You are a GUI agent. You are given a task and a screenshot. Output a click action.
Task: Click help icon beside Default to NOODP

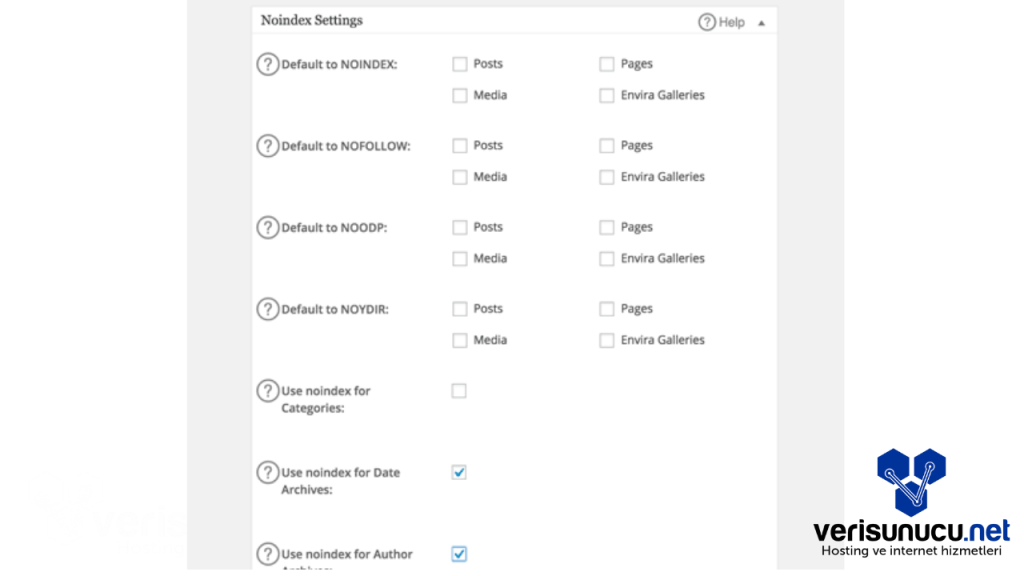pyautogui.click(x=267, y=227)
